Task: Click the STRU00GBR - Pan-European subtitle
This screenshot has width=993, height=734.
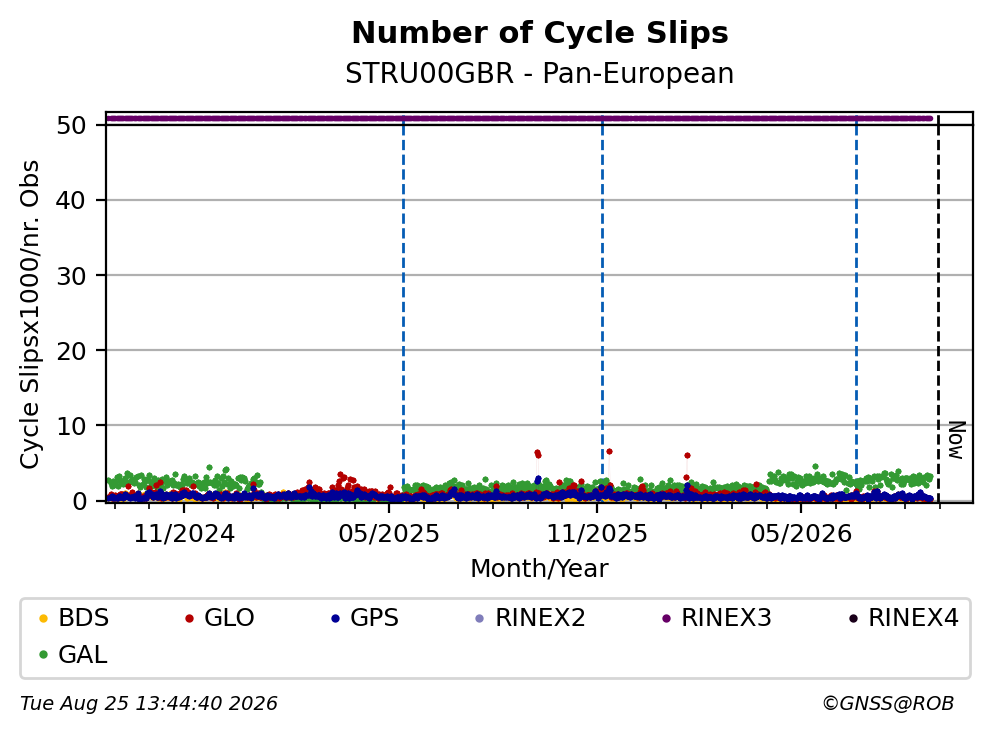Action: pyautogui.click(x=540, y=73)
